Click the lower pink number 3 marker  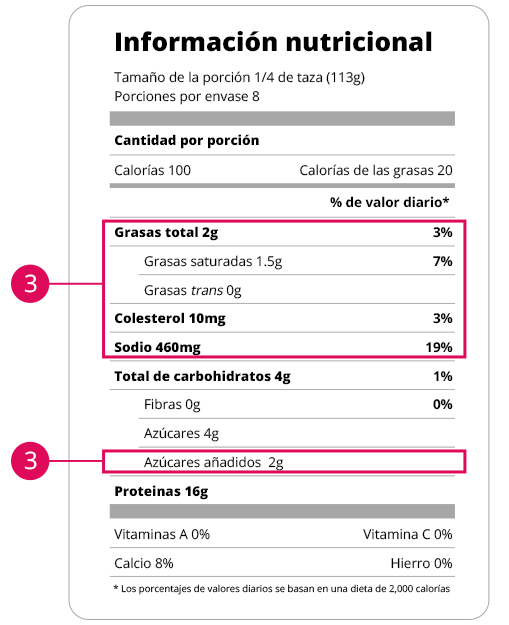point(30,460)
